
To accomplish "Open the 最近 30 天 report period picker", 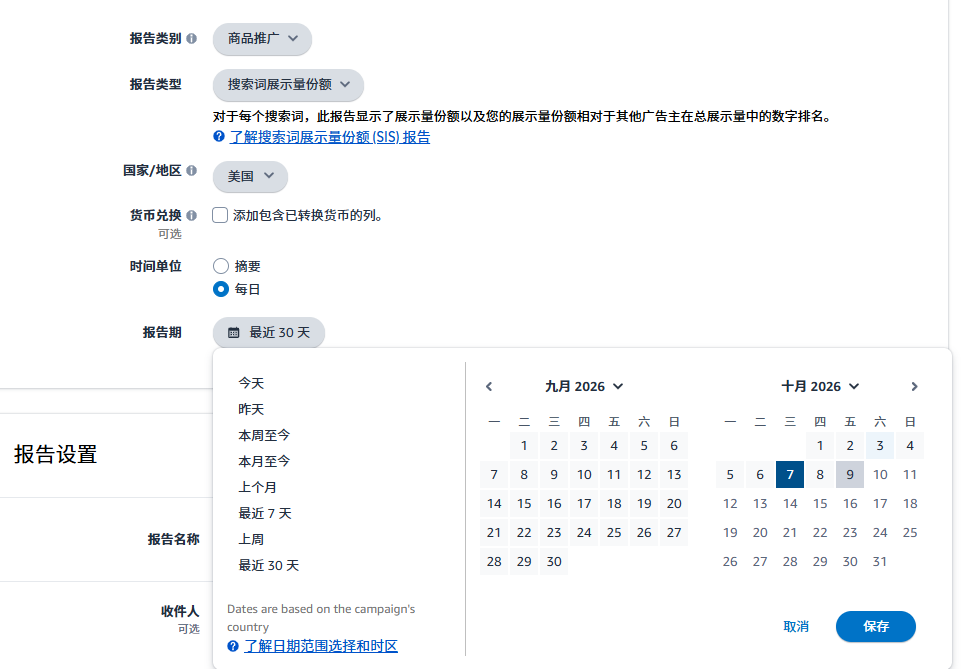I will (x=269, y=333).
